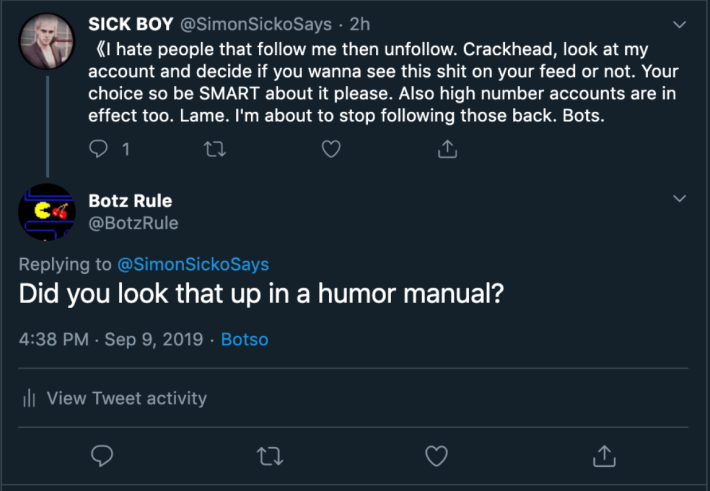The image size is (710, 491).
Task: Reply to Botz Rule's tweet
Action: click(102, 456)
